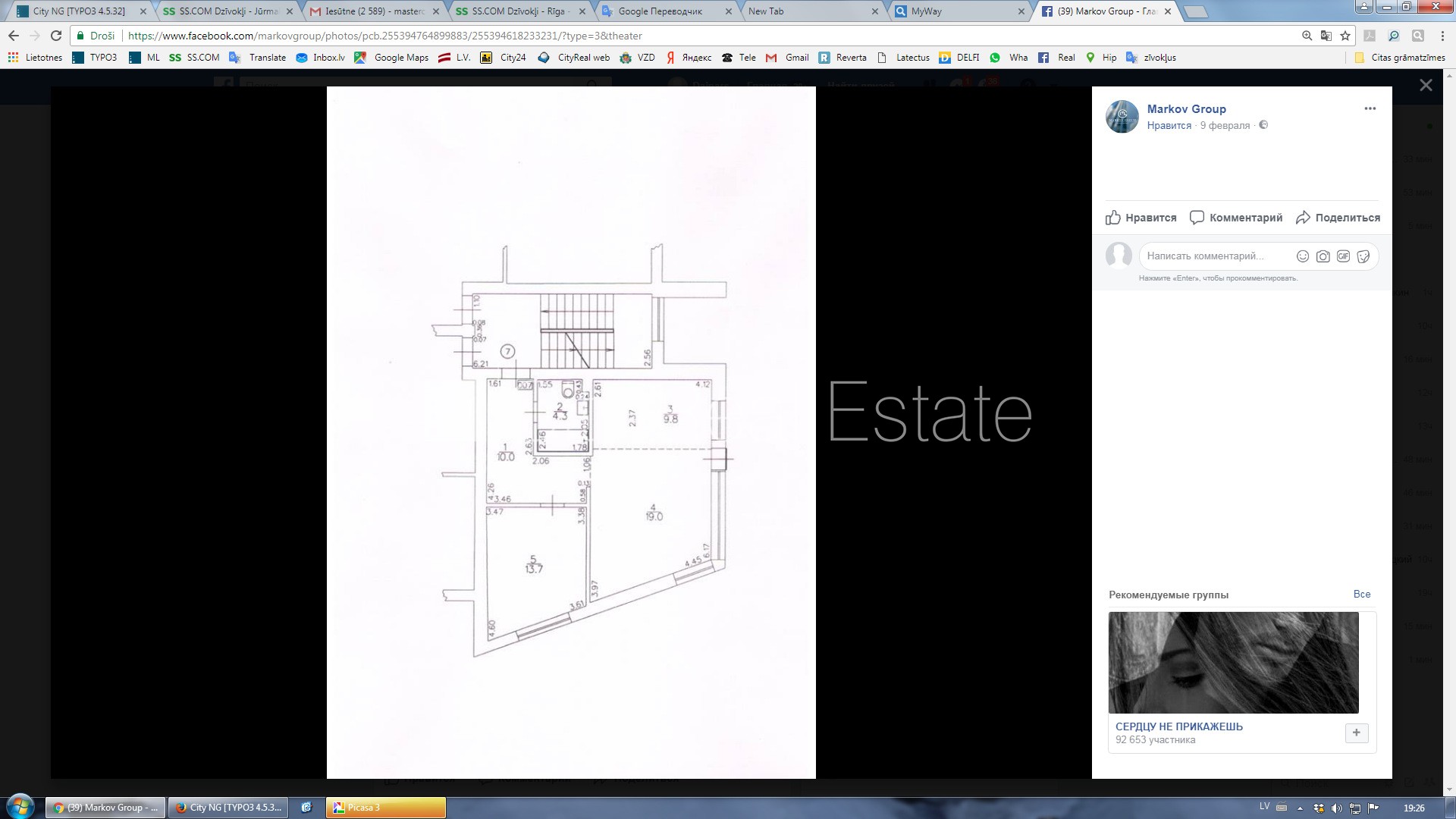The width and height of the screenshot is (1456, 819).
Task: Open the Markov Group page link
Action: (x=1186, y=109)
